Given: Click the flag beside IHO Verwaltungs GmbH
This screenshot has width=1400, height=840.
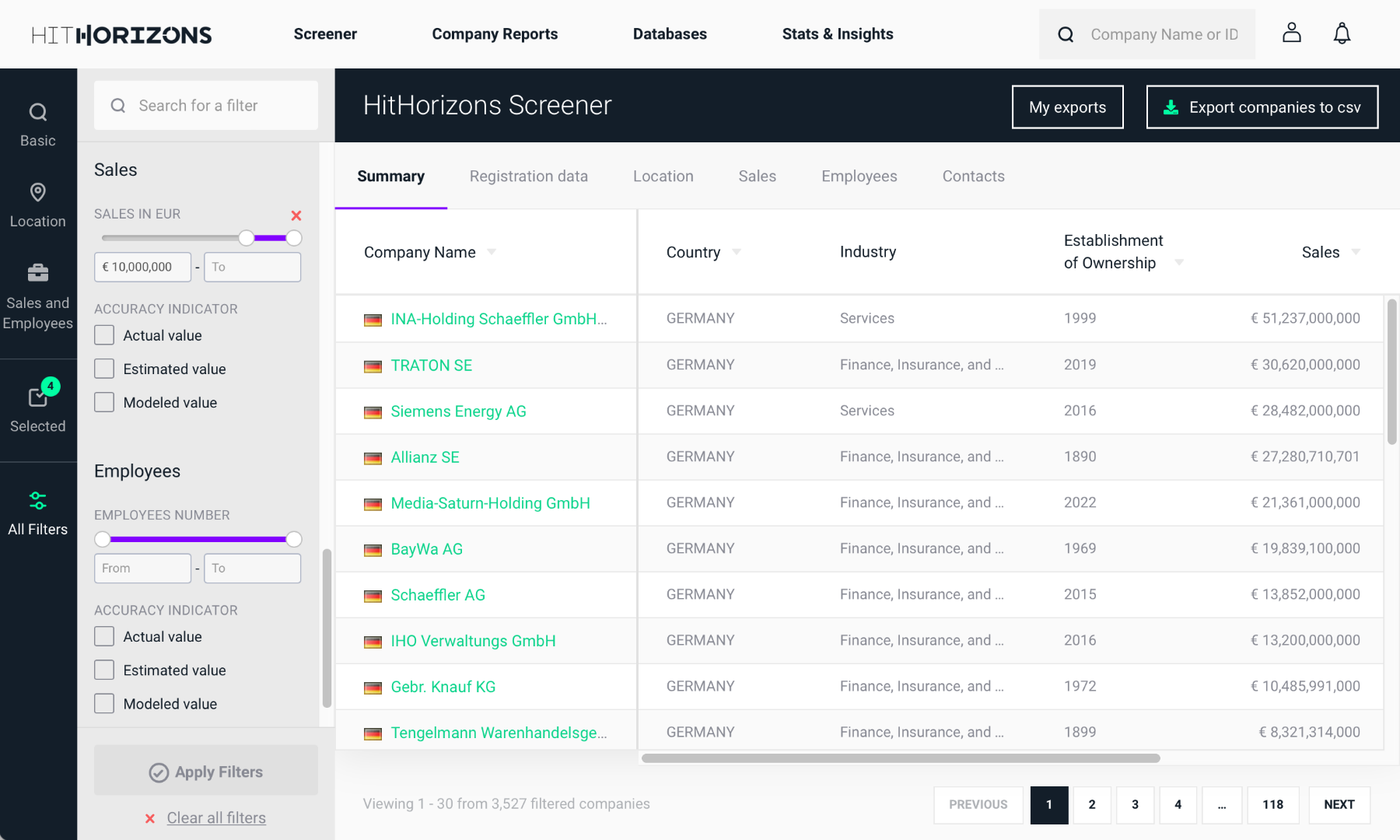Looking at the screenshot, I should 373,642.
